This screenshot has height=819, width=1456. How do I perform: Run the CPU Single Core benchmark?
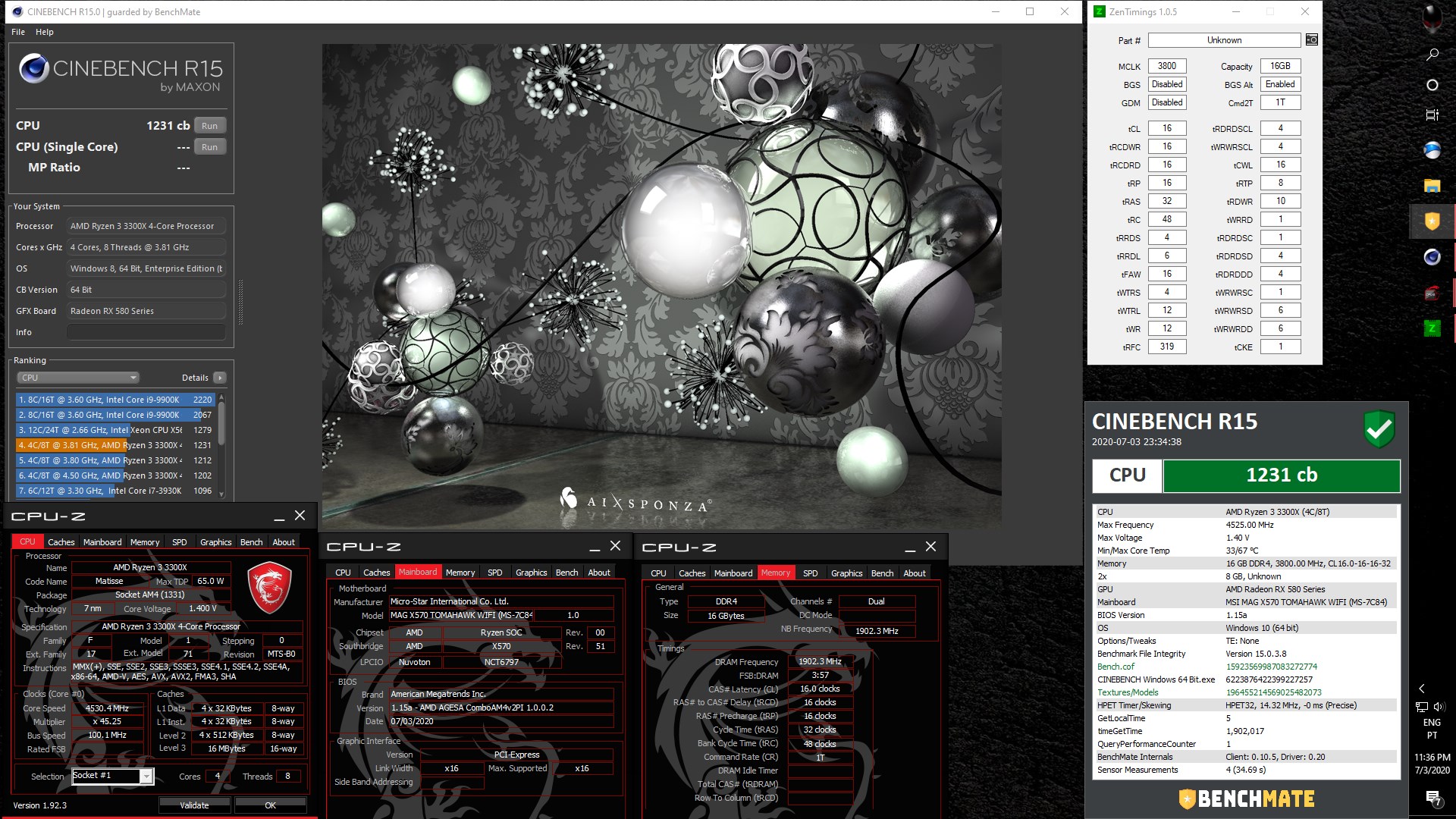click(x=210, y=147)
